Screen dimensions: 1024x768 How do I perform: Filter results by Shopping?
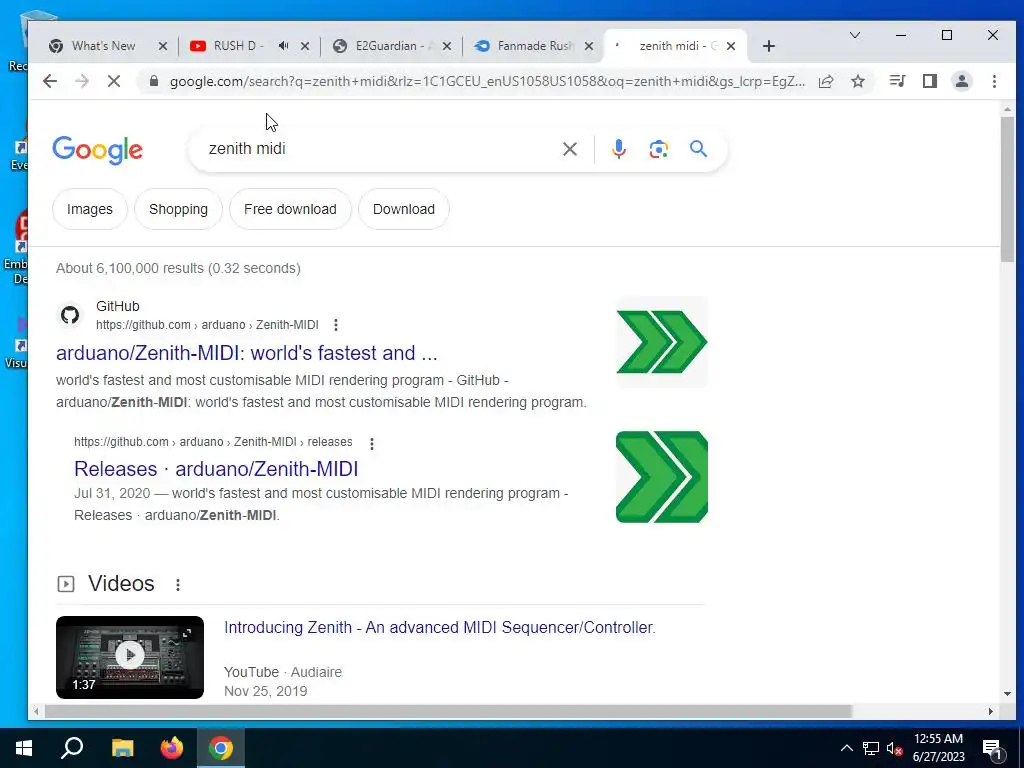[178, 209]
